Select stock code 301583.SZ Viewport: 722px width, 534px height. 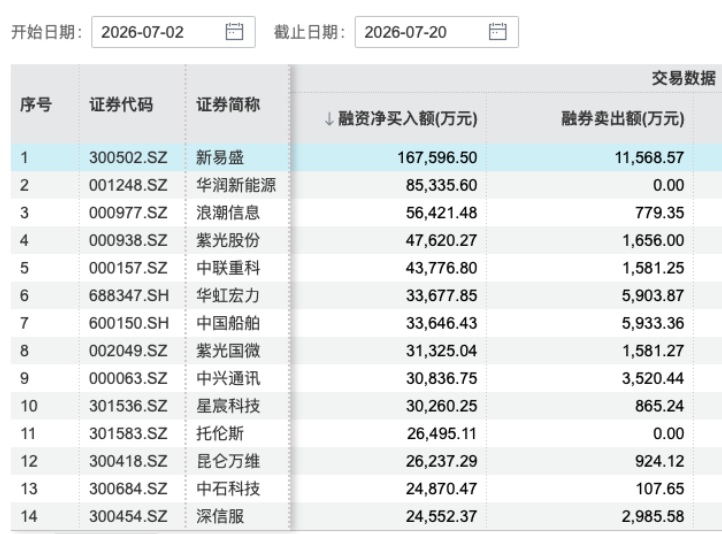128,434
